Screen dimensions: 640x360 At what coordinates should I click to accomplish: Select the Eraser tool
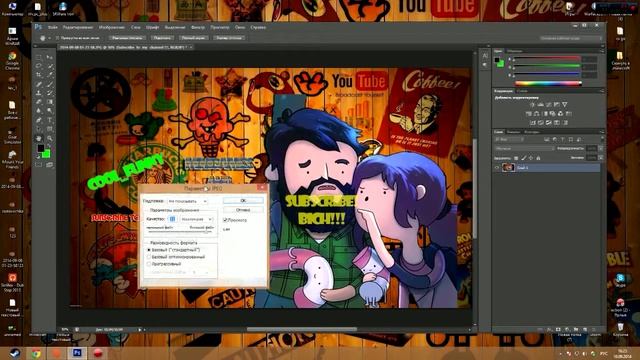click(39, 102)
